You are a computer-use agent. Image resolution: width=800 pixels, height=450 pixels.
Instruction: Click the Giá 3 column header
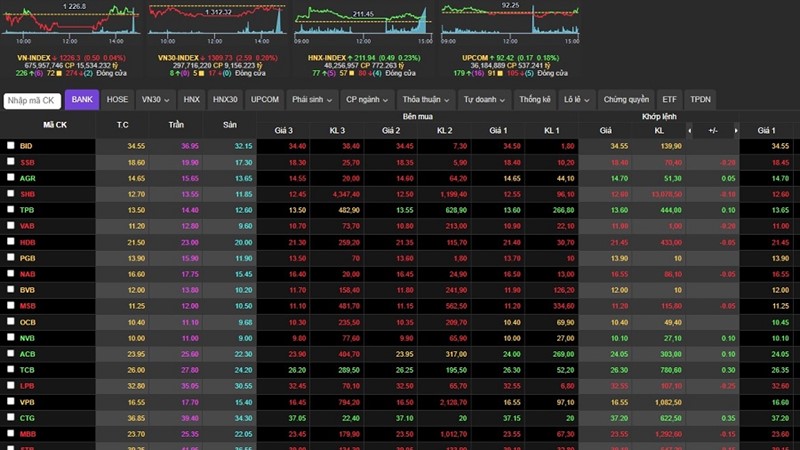[284, 131]
